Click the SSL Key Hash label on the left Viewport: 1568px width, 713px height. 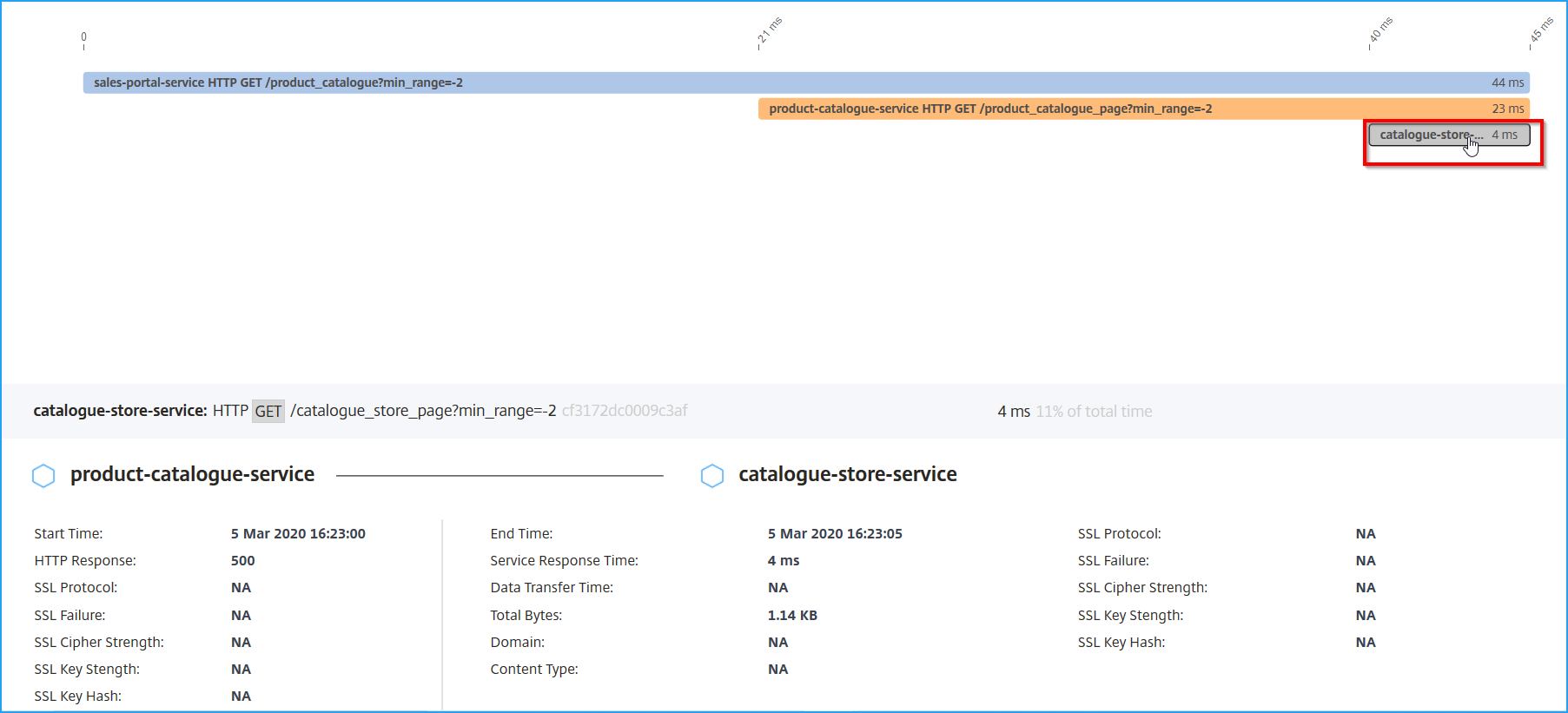[x=78, y=696]
